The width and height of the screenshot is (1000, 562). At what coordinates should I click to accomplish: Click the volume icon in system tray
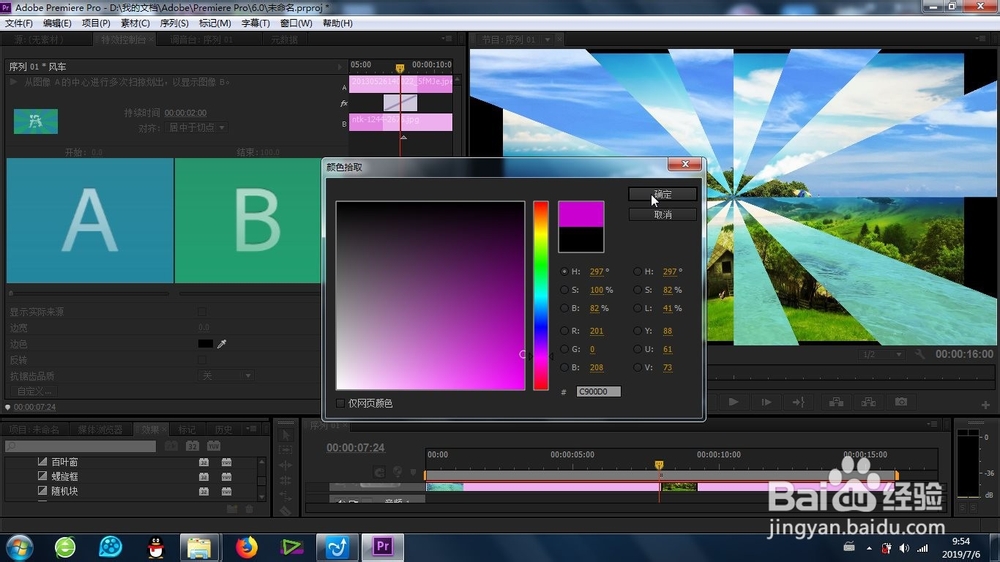click(x=904, y=548)
